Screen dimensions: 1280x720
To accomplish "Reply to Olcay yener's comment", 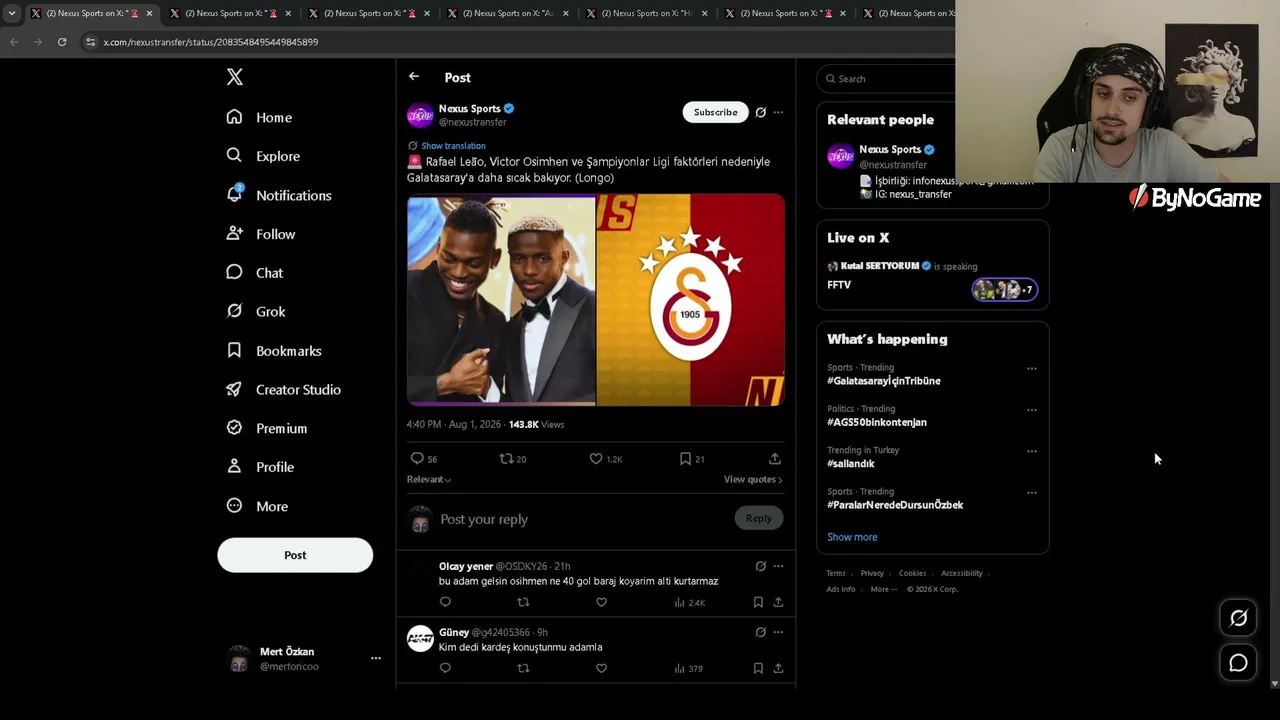I will click(445, 602).
